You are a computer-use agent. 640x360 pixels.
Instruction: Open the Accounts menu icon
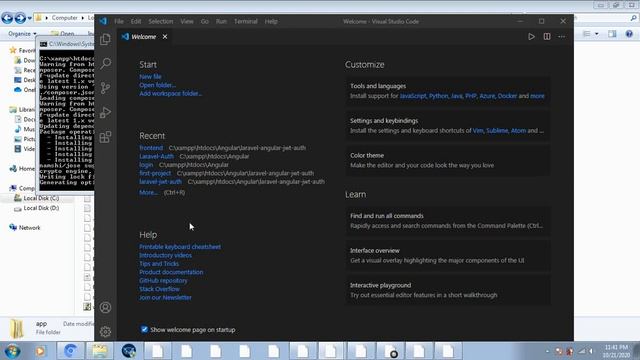click(x=105, y=307)
